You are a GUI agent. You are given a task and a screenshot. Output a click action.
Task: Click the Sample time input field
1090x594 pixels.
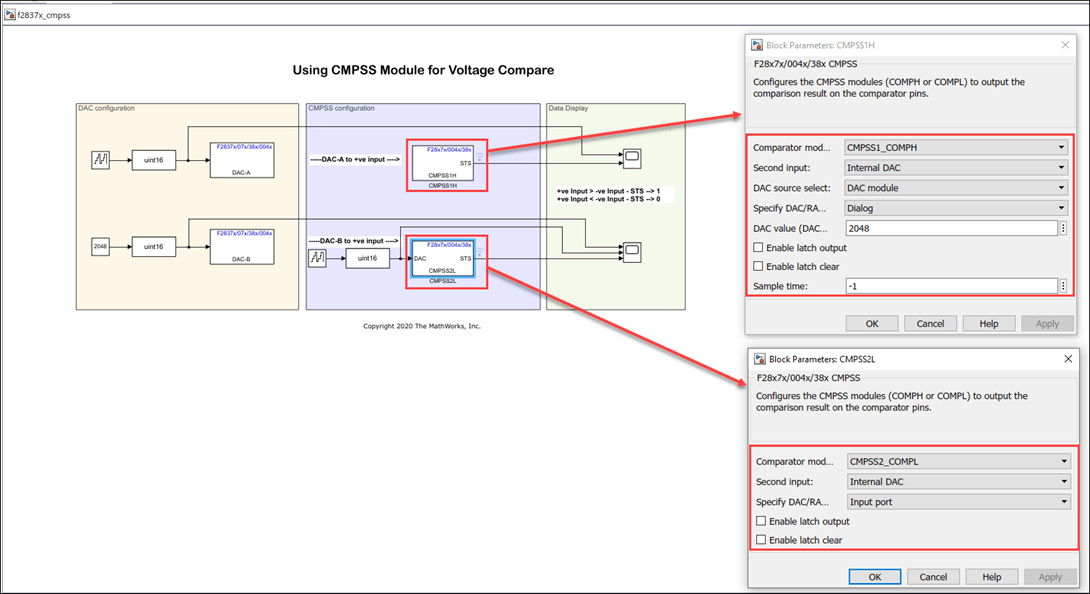point(950,286)
